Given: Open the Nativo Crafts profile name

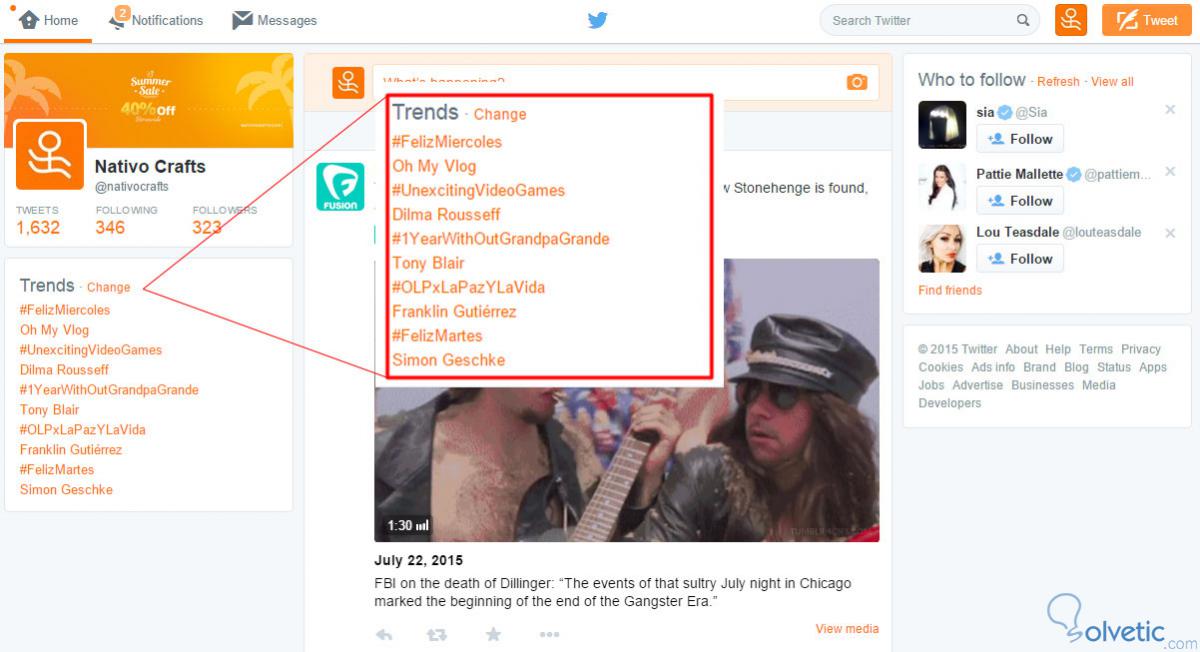Looking at the screenshot, I should [x=150, y=166].
